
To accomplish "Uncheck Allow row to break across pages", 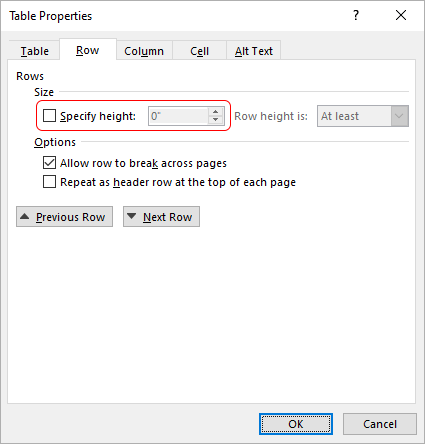I will (49, 163).
